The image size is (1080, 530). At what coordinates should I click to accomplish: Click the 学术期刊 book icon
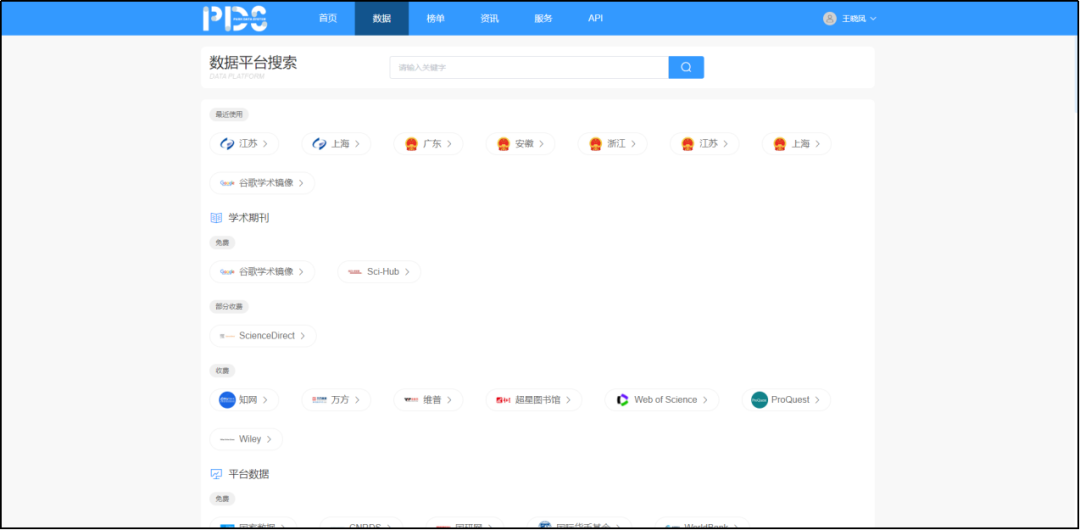[x=216, y=218]
